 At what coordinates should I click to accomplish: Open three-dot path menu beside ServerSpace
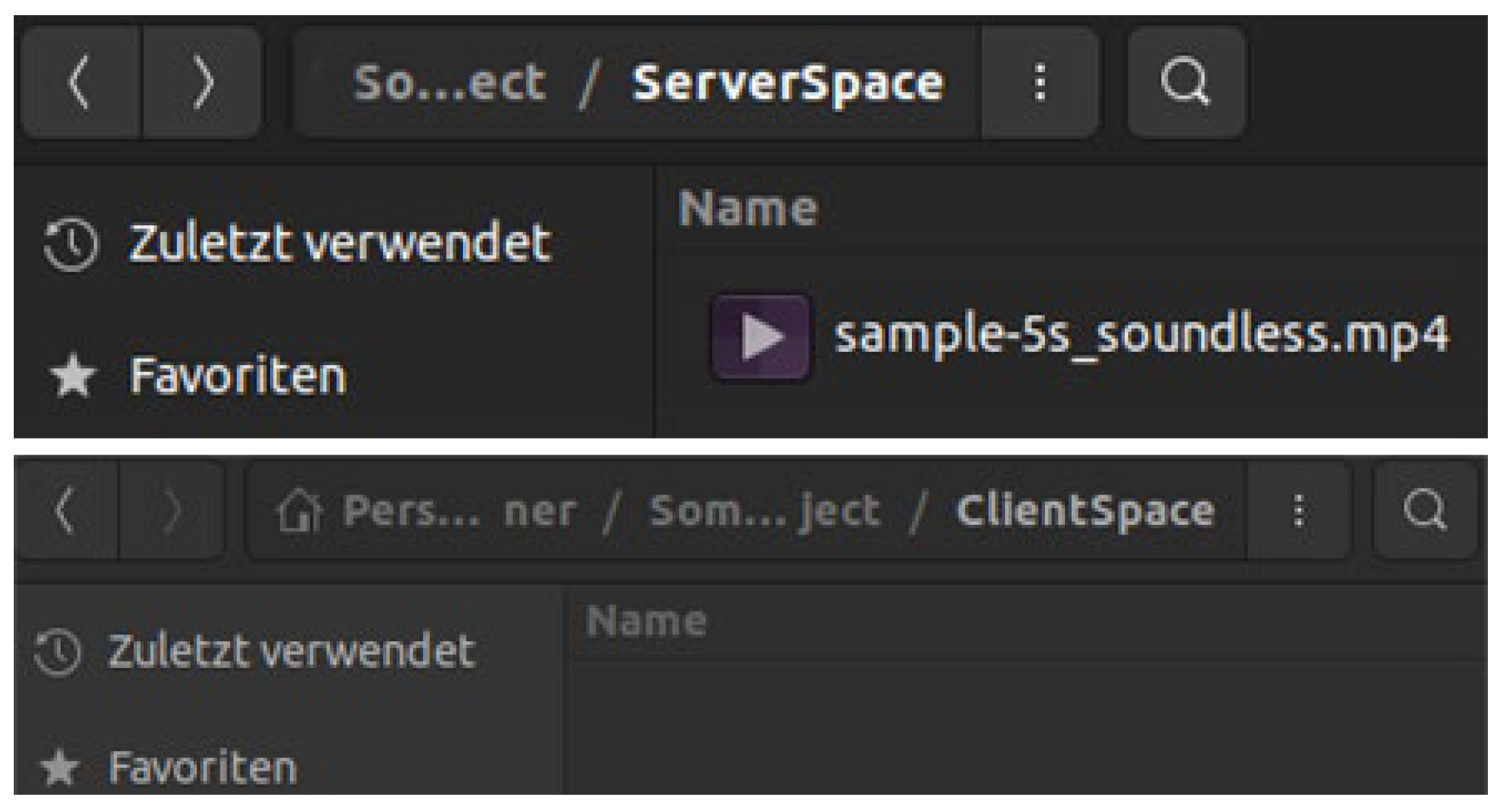[1039, 83]
